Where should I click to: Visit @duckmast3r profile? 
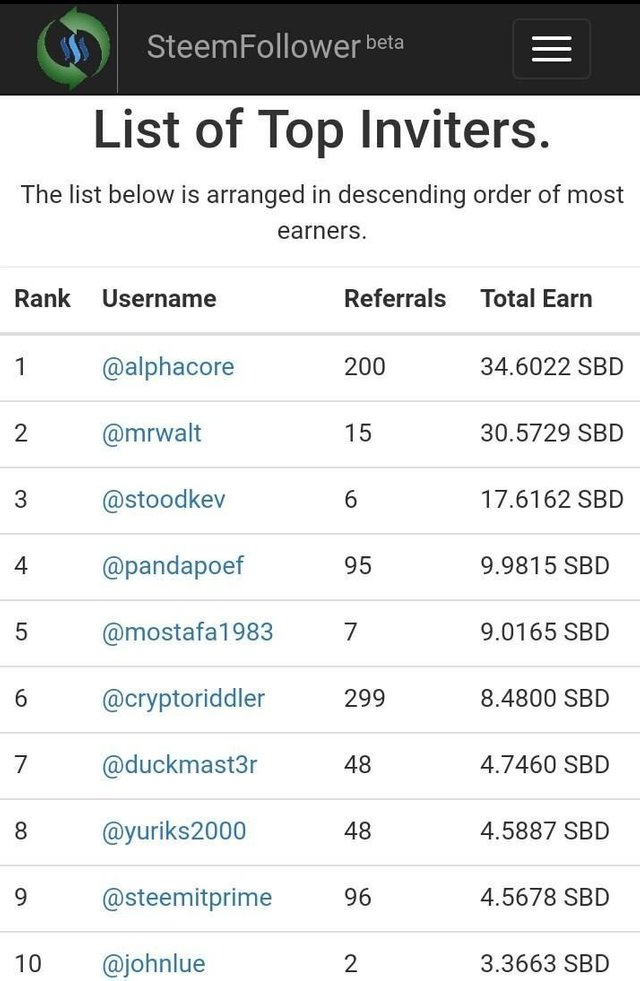(x=179, y=765)
